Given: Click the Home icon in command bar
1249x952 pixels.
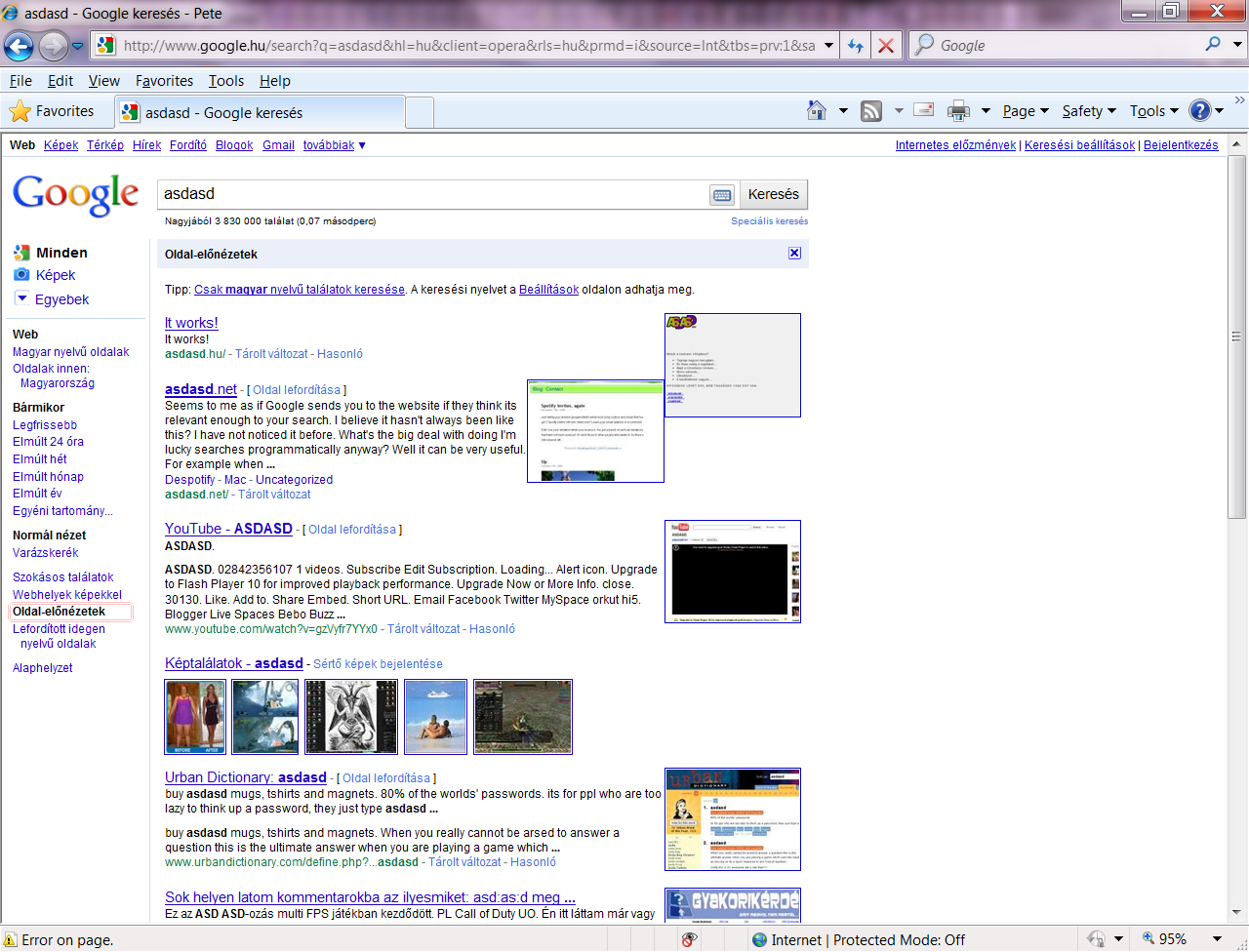Looking at the screenshot, I should click(817, 110).
